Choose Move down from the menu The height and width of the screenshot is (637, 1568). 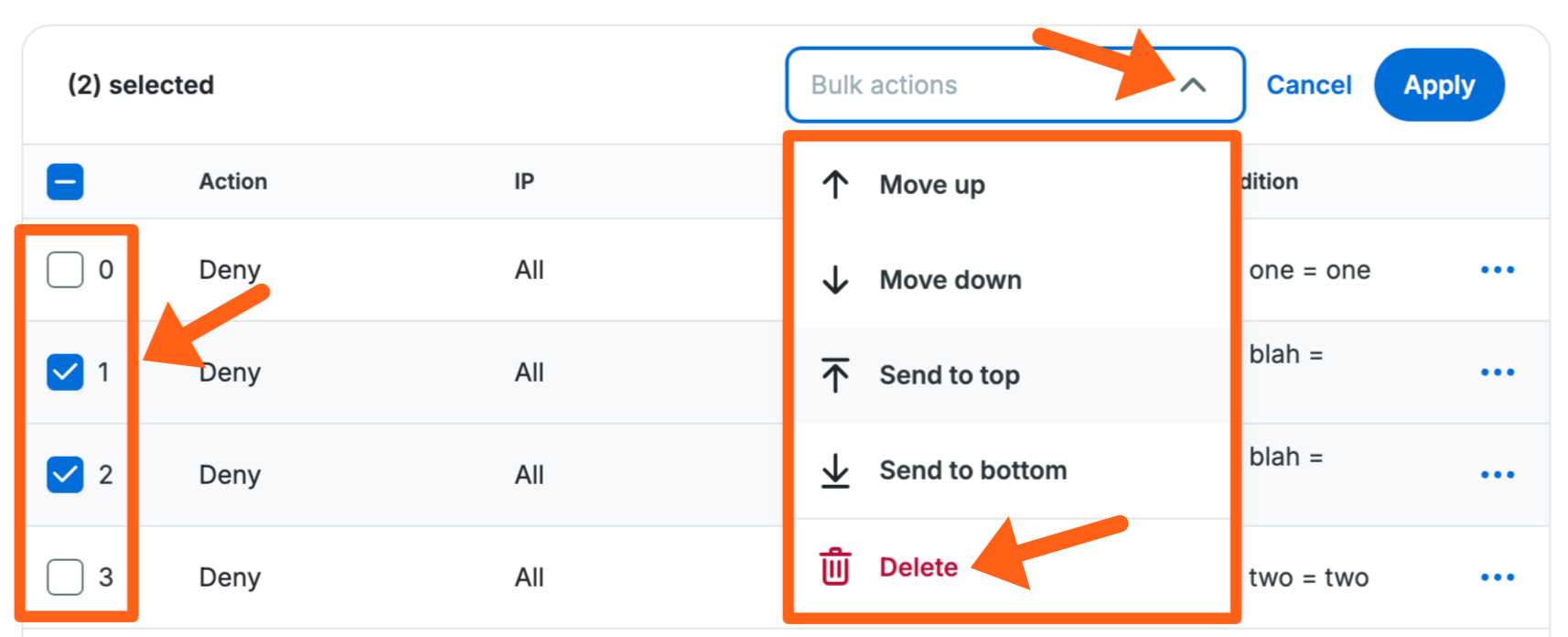[950, 280]
